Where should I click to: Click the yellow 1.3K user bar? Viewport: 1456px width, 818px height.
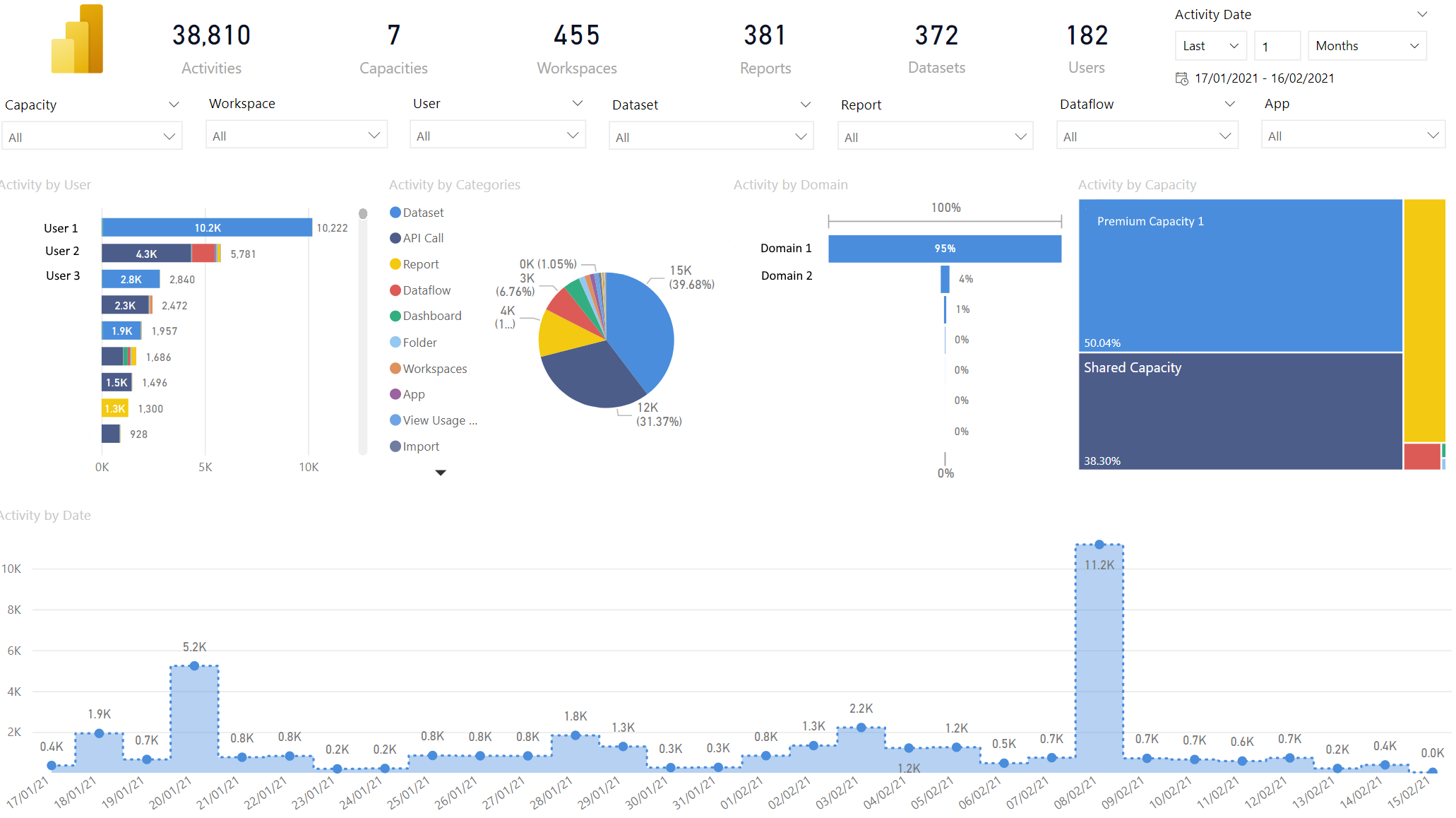tap(115, 408)
